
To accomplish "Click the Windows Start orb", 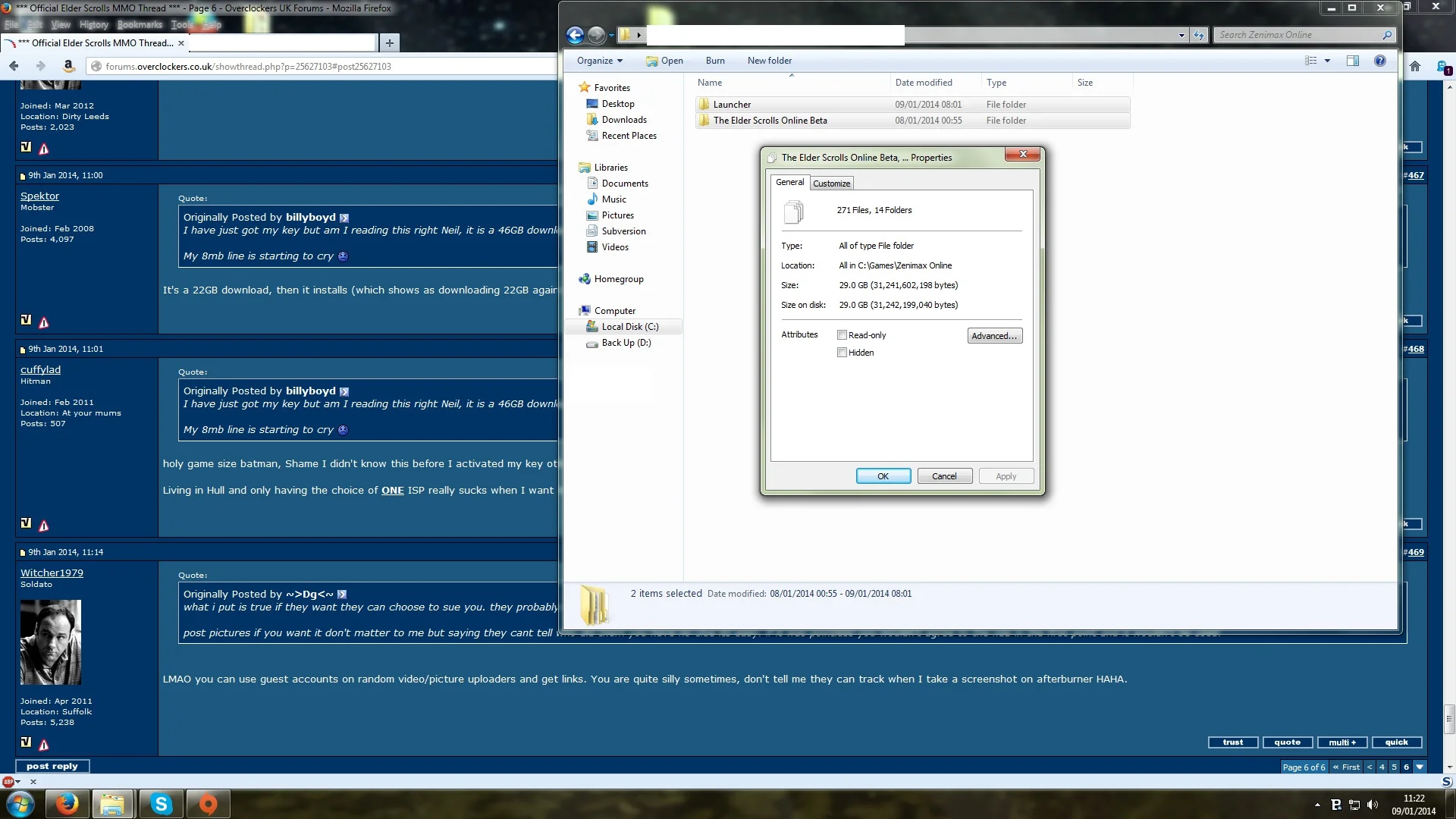I will 20,804.
